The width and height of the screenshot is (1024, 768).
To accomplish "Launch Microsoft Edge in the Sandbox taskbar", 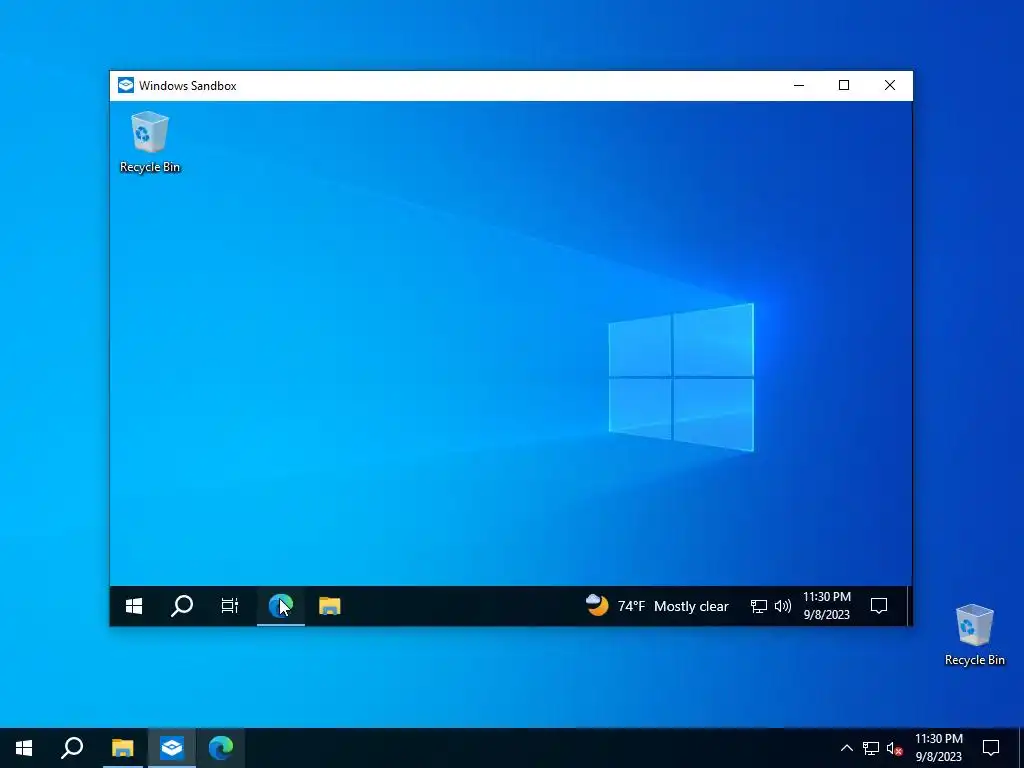I will (281, 606).
